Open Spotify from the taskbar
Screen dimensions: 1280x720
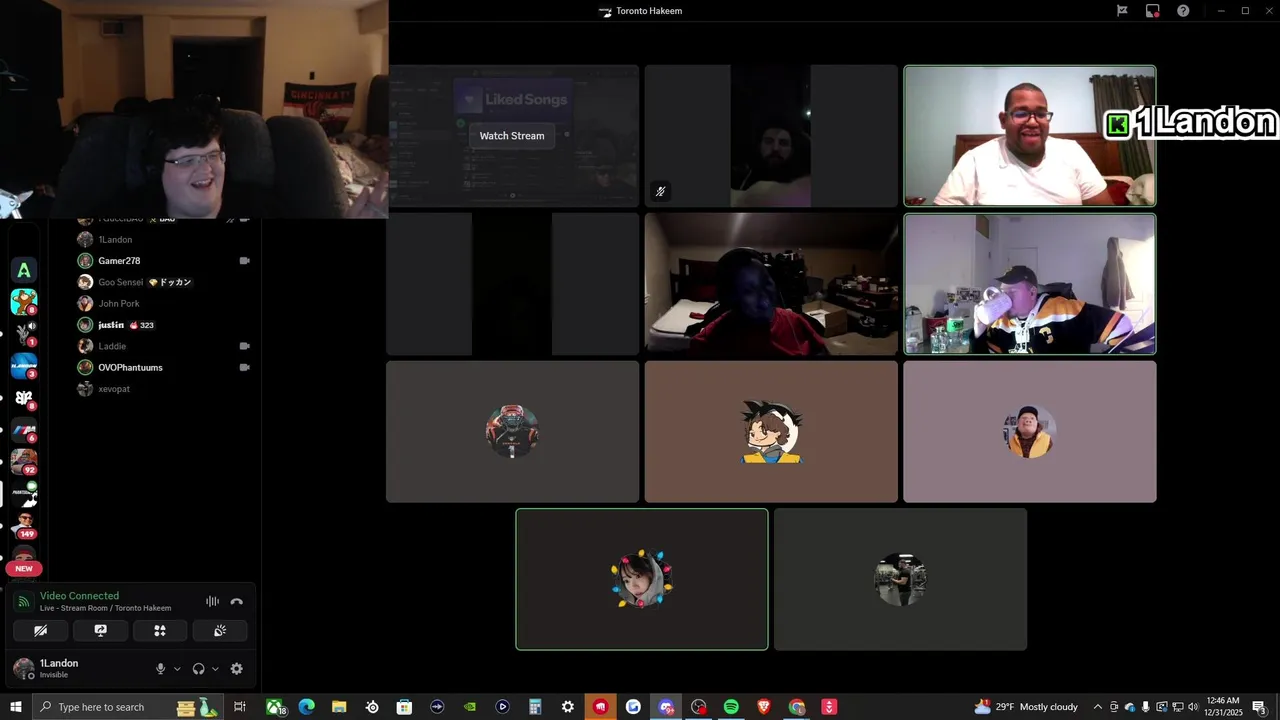pos(731,707)
